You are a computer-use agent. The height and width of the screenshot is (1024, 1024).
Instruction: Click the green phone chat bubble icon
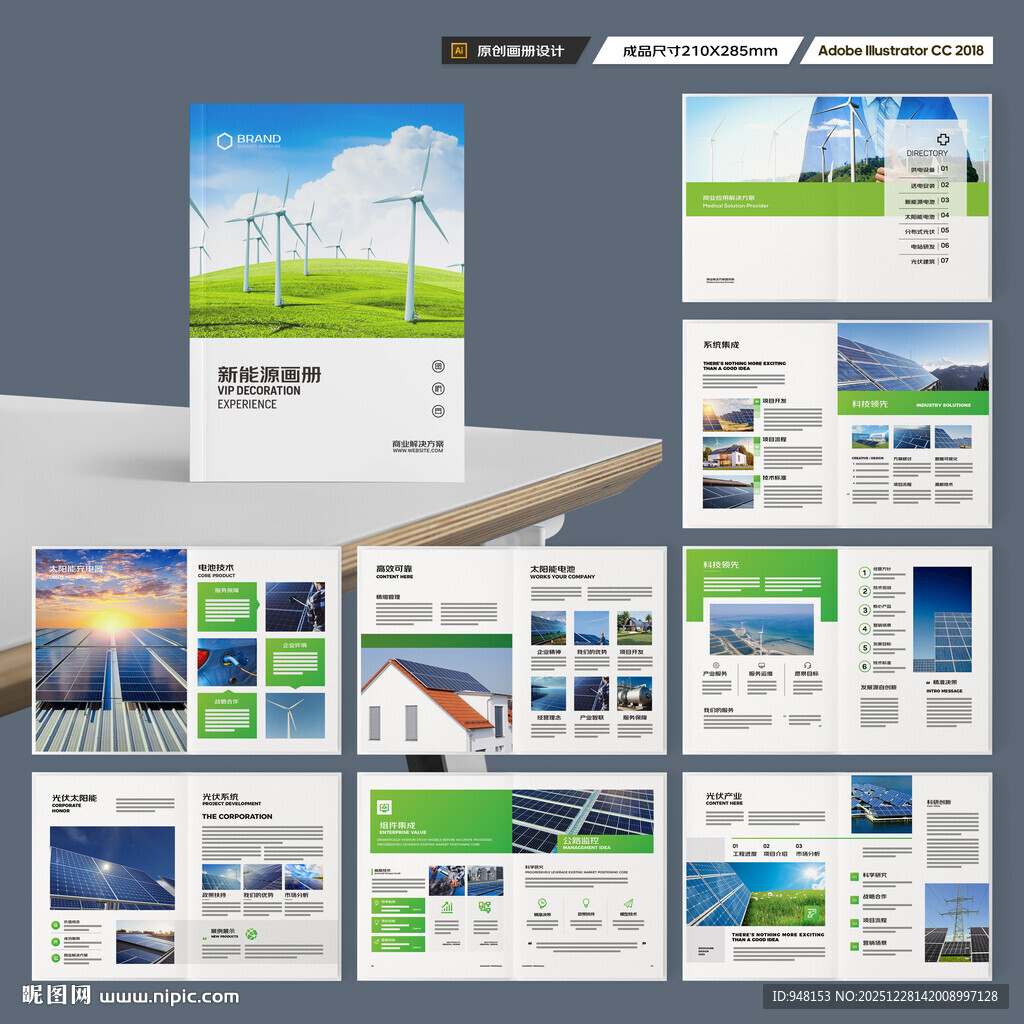tap(541, 903)
